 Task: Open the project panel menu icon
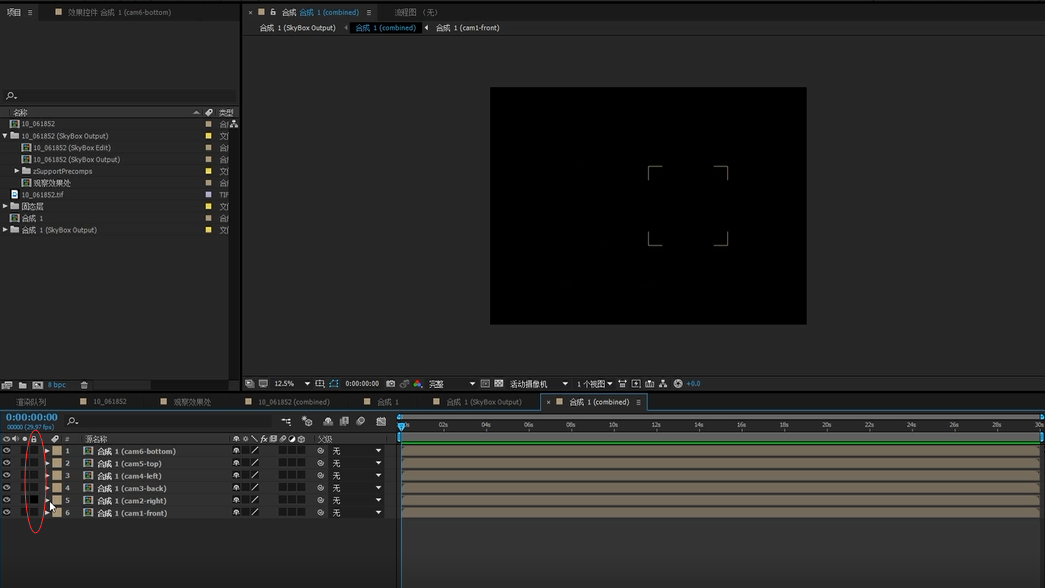coord(30,12)
